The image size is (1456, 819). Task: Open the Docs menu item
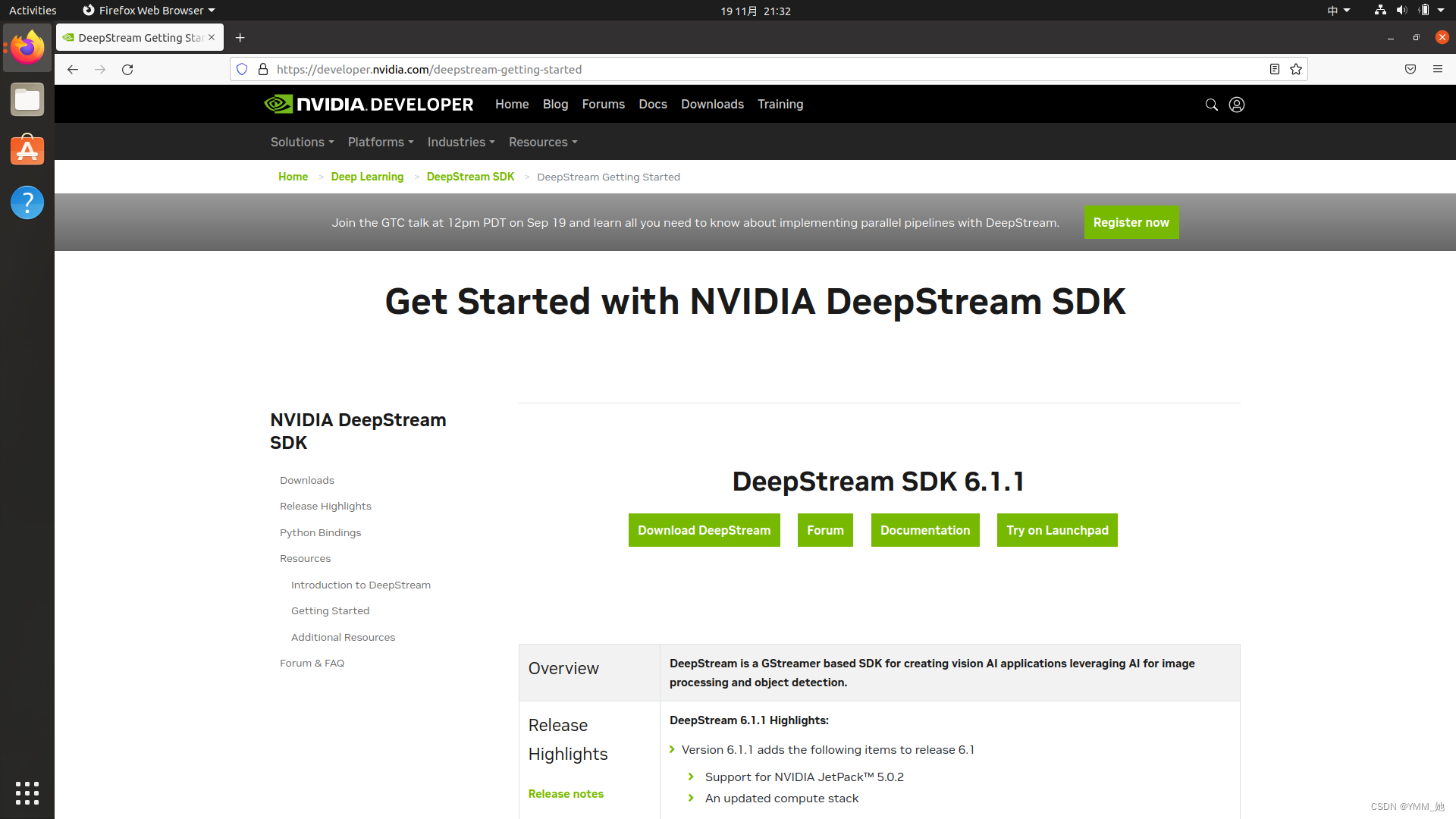(653, 104)
